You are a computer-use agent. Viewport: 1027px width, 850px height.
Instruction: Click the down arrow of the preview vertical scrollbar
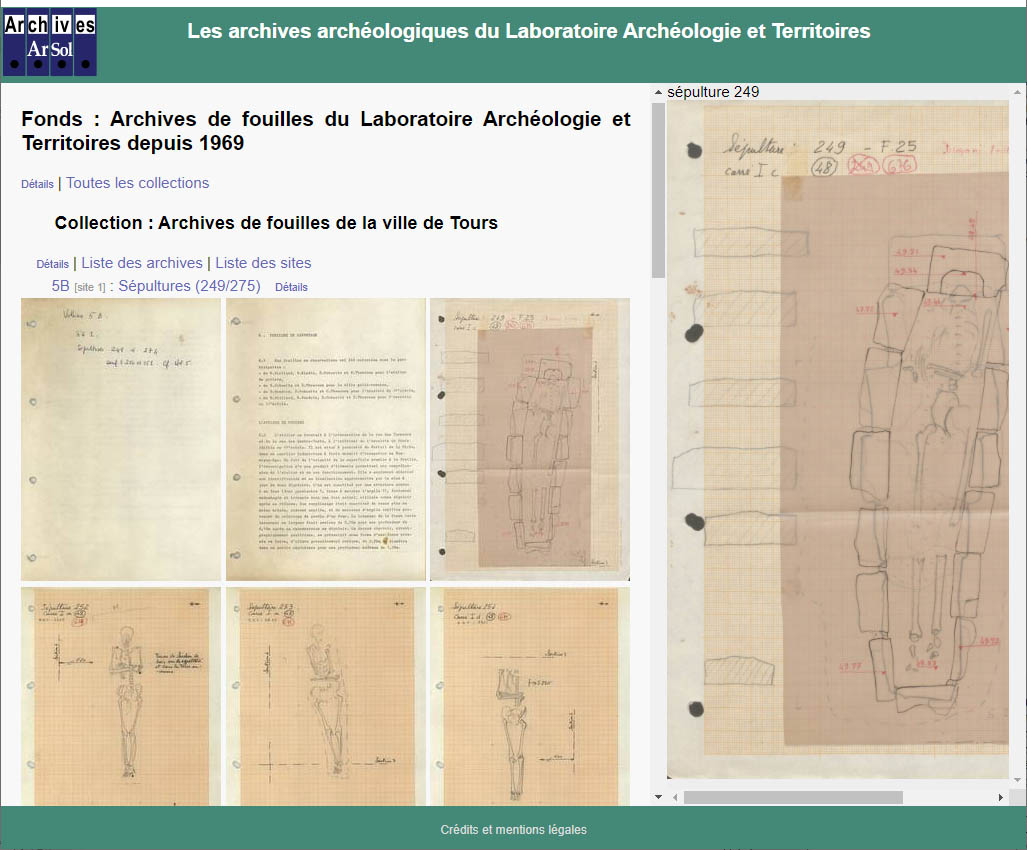tap(1017, 780)
